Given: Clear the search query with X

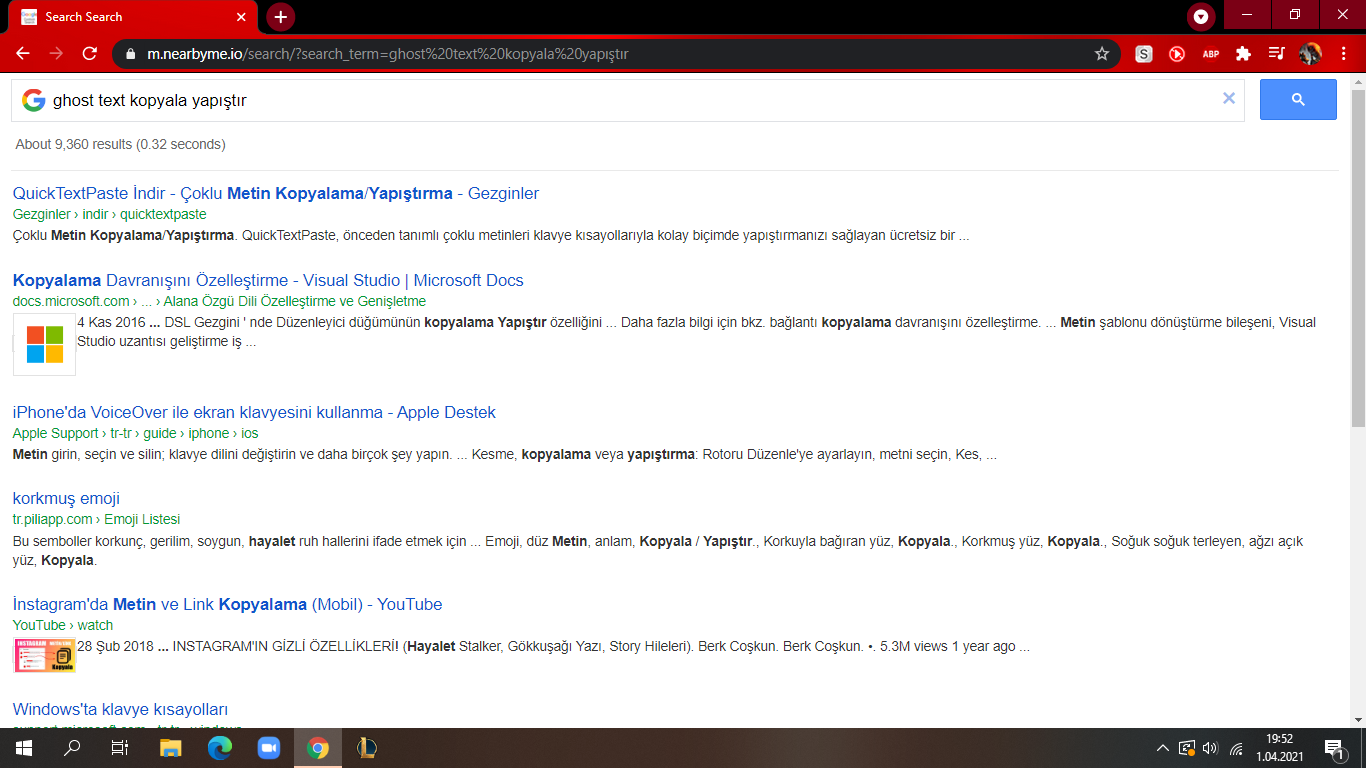Looking at the screenshot, I should click(x=1229, y=98).
